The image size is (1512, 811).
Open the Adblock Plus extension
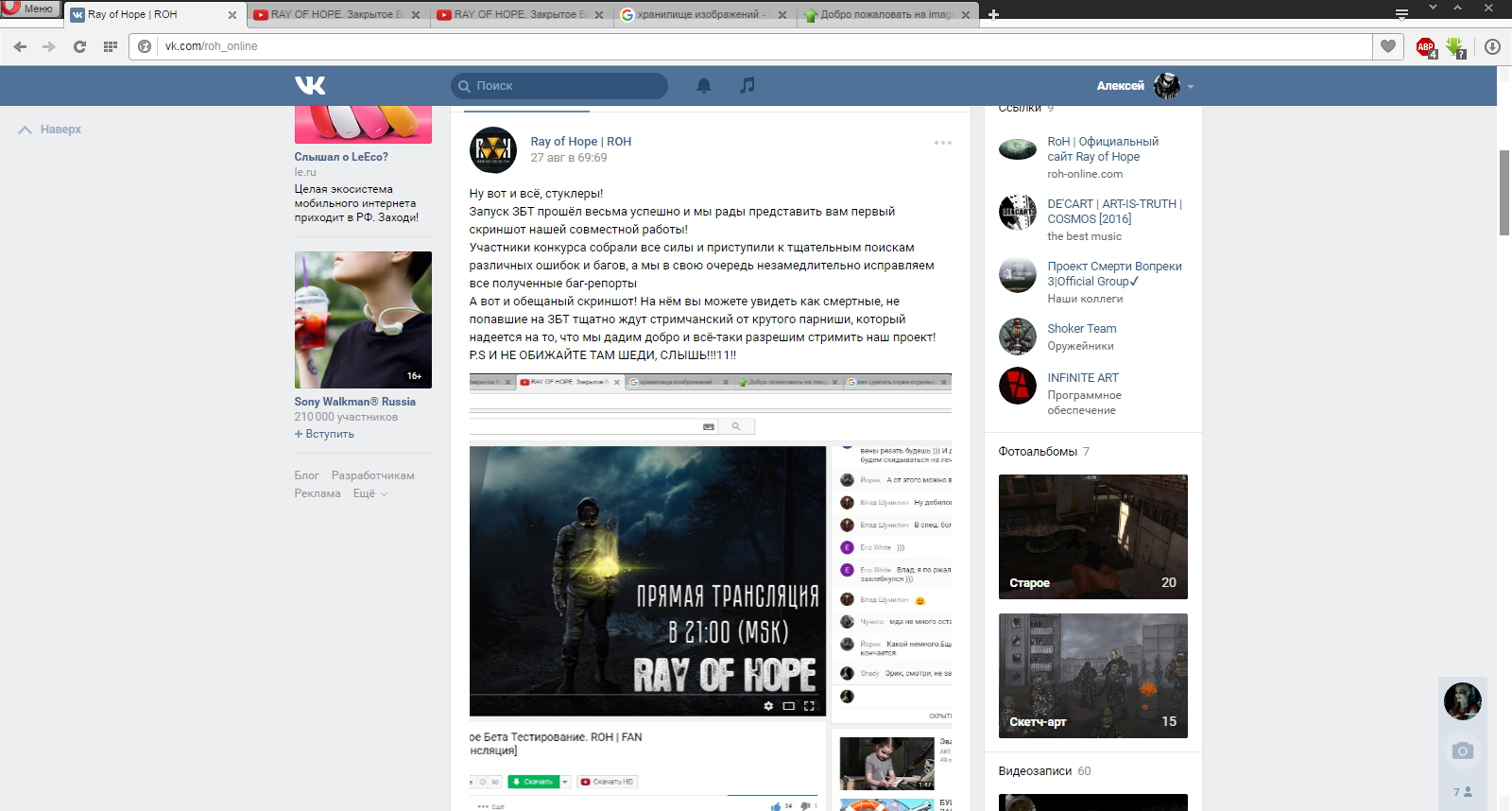click(1426, 46)
